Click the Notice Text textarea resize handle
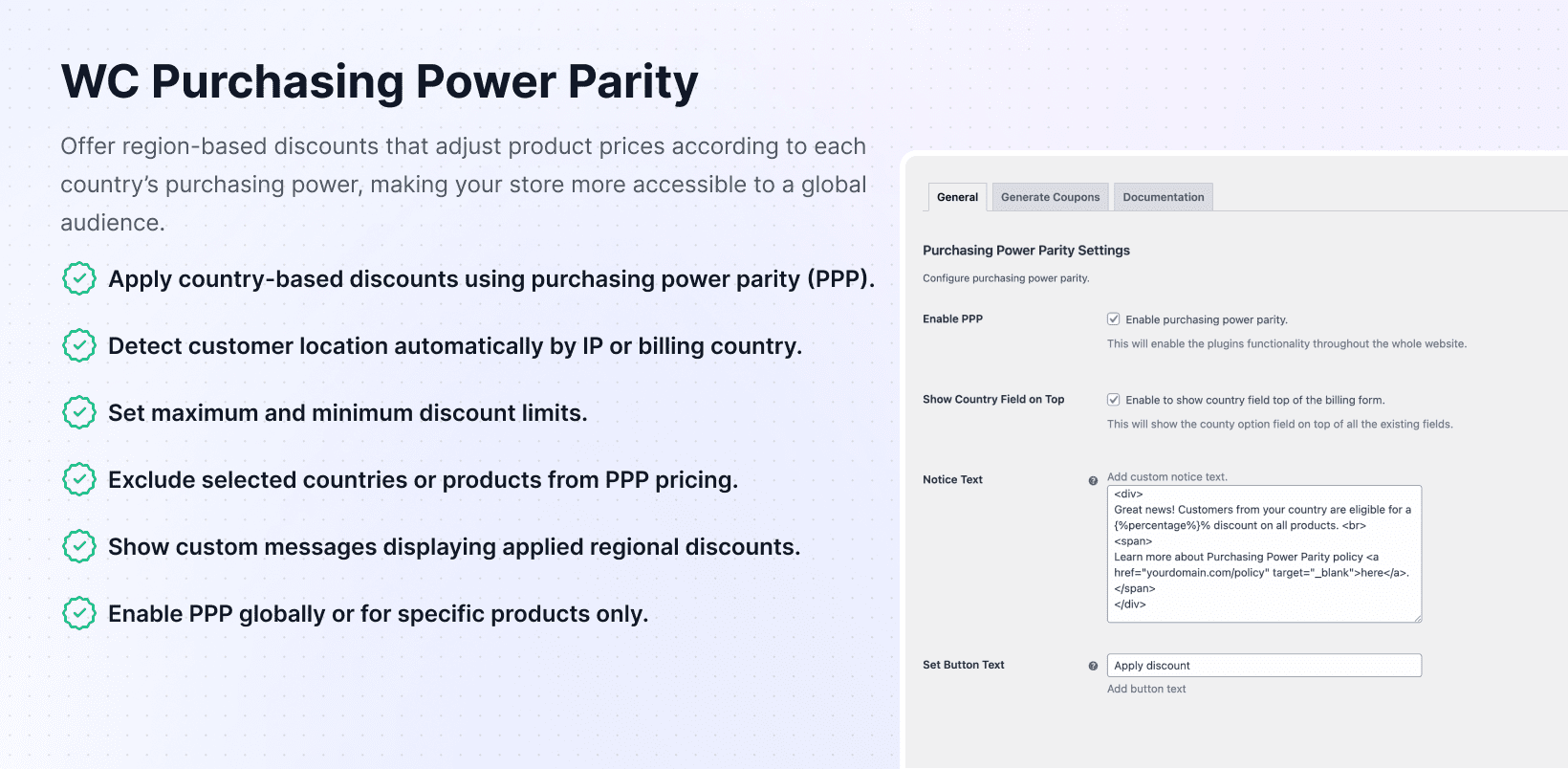1568x769 pixels. pyautogui.click(x=1417, y=618)
